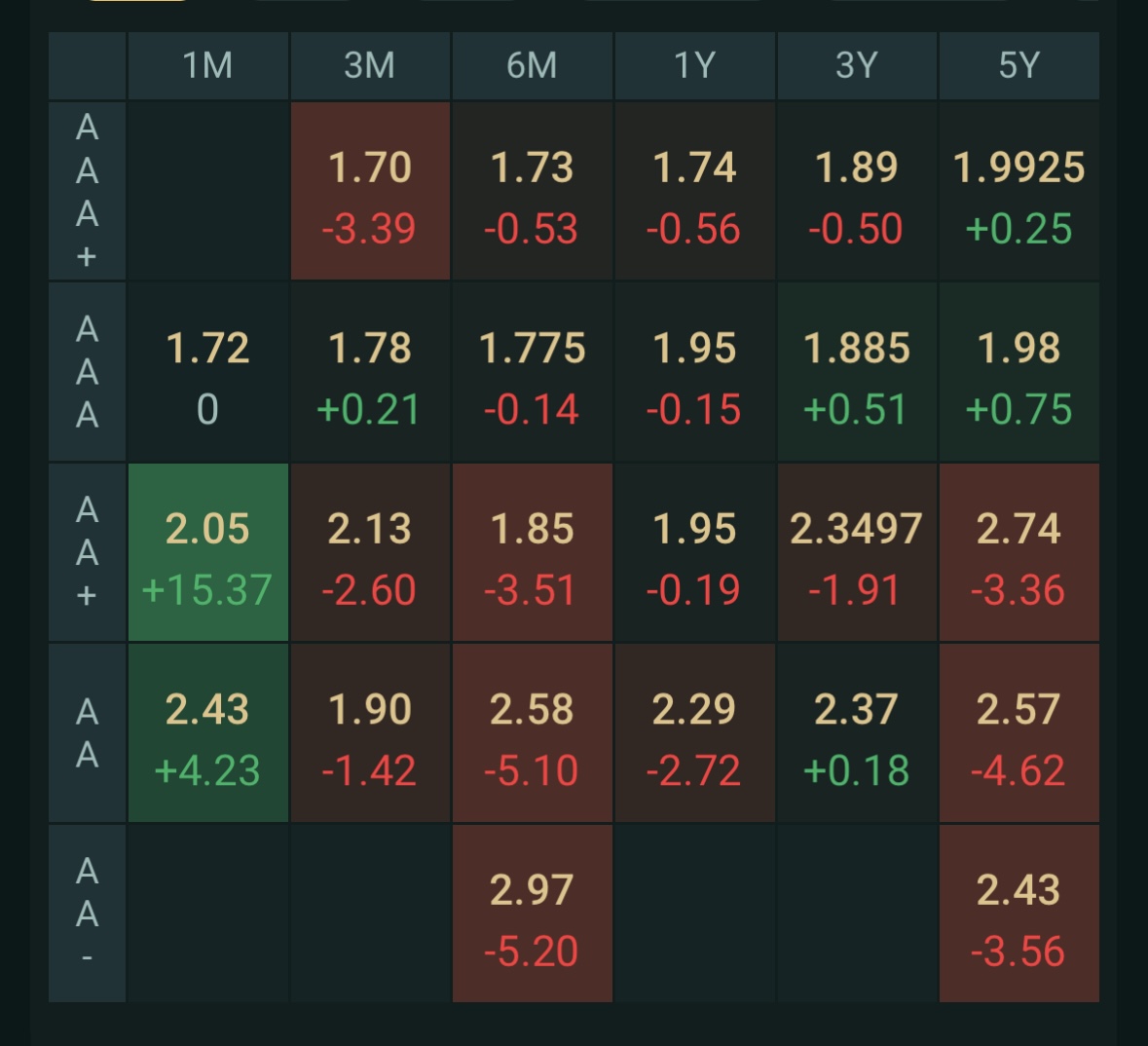Image resolution: width=1148 pixels, height=1046 pixels.
Task: Open the AA+ 1M cell showing +15.37
Action: [207, 552]
